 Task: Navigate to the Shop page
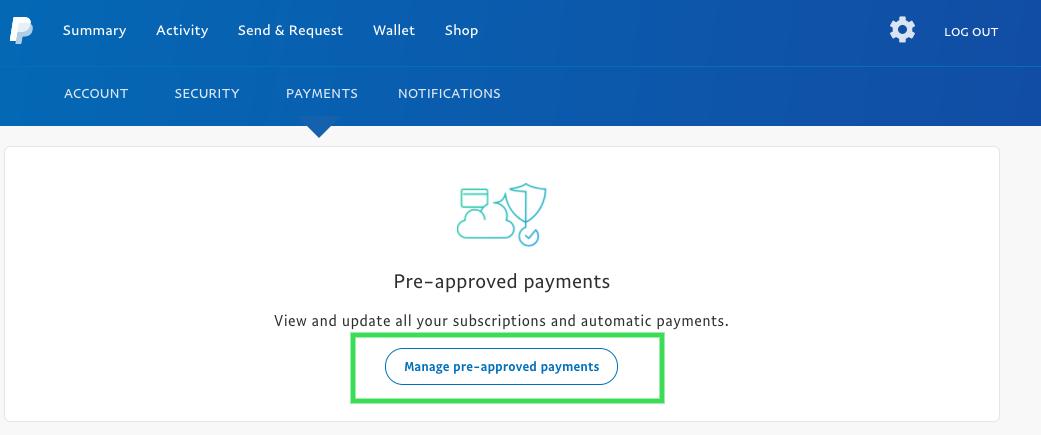(x=461, y=31)
